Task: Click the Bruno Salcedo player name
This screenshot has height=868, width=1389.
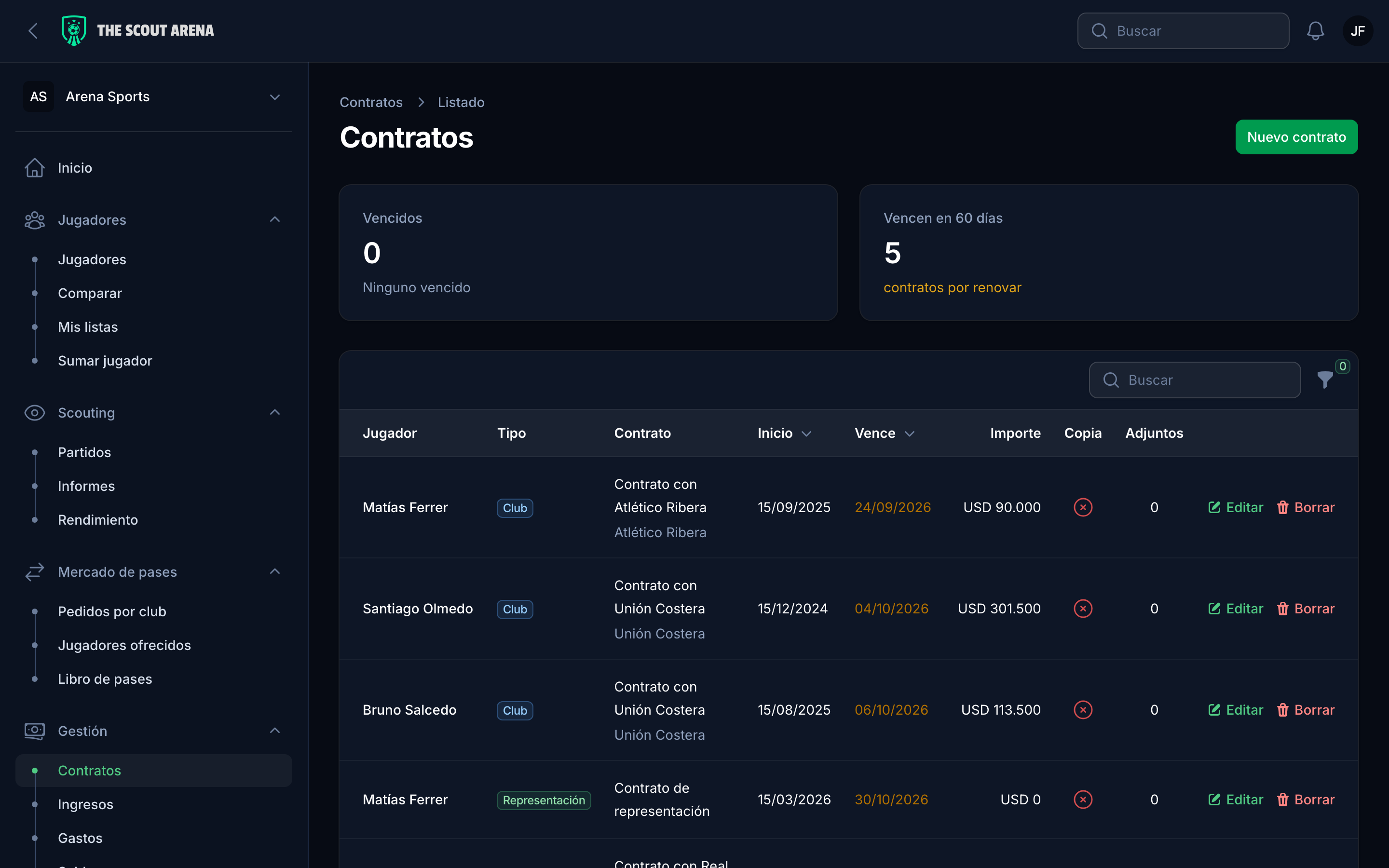Action: pos(410,710)
